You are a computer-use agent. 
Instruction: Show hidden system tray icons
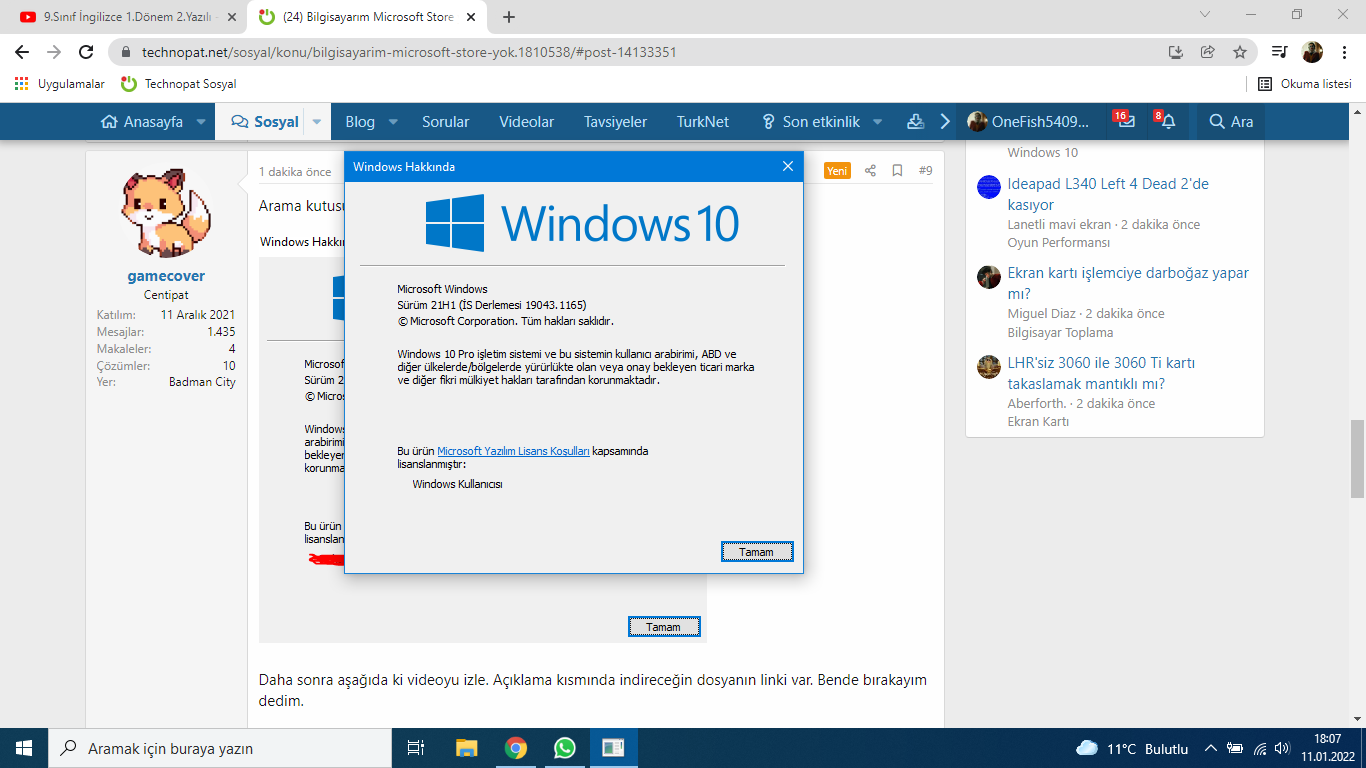click(1210, 749)
